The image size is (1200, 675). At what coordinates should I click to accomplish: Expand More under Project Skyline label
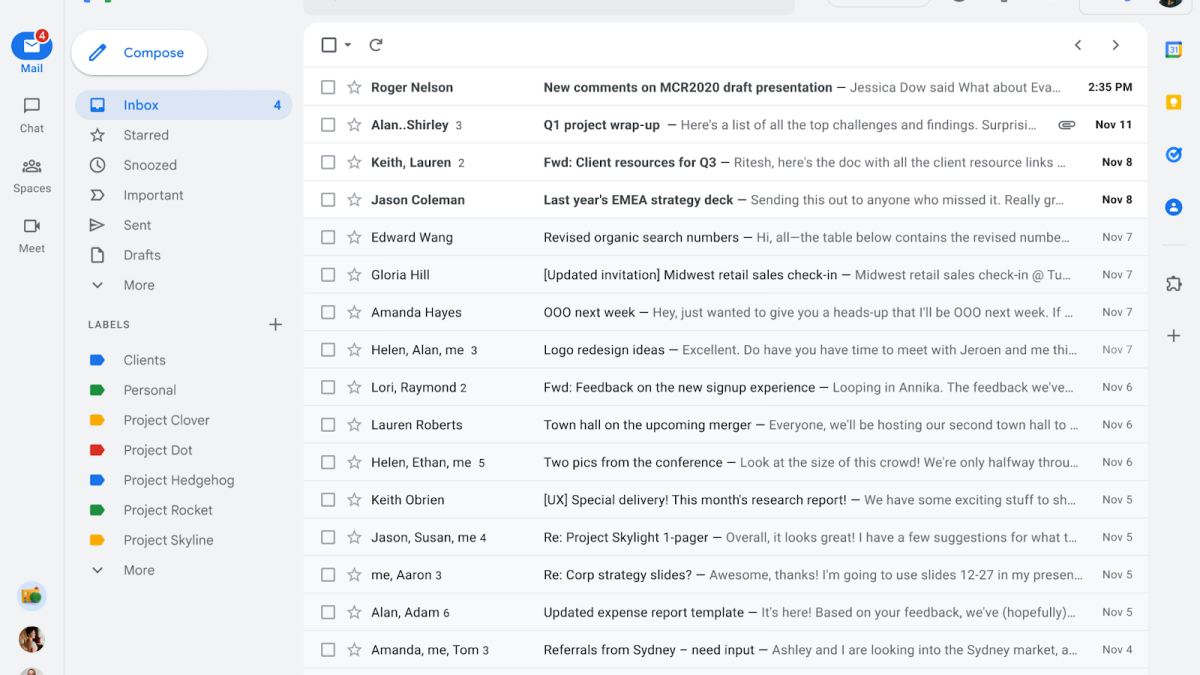(x=138, y=570)
